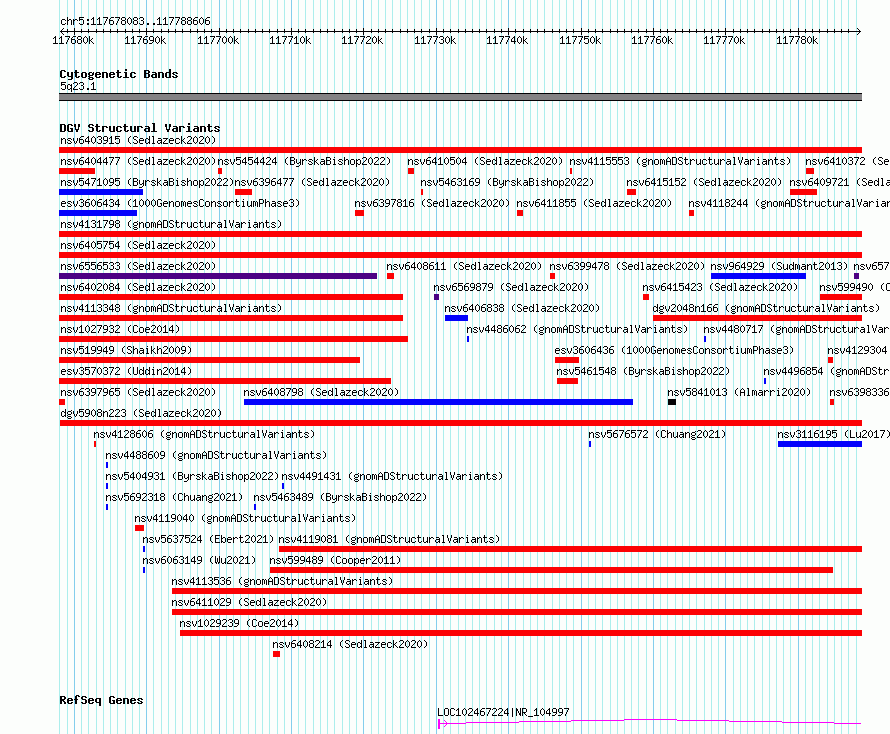Click nsv4488609 (gnomADStructuralVariants) label
Screen dimensions: 890x734
click(x=216, y=455)
